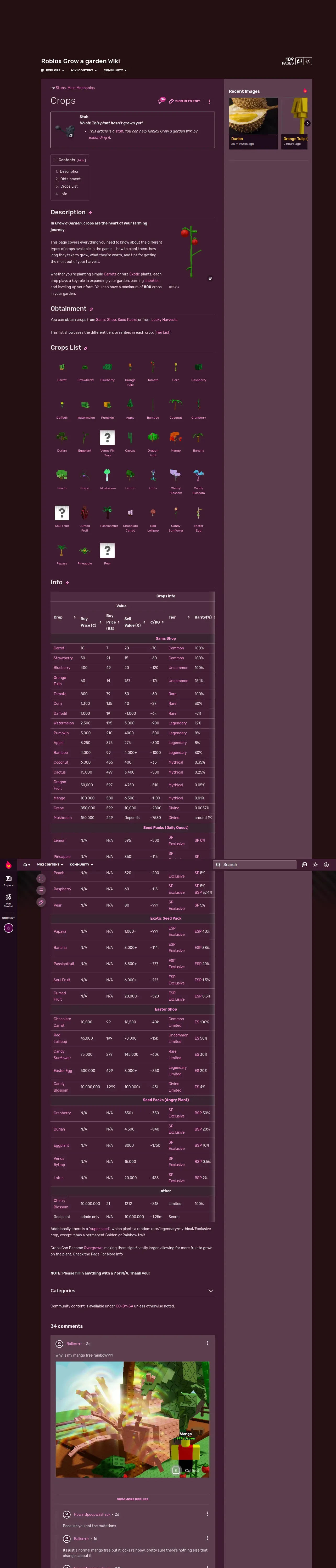336x1568 pixels.
Task: Open Fan Central from the left rail
Action: pyautogui.click(x=9, y=900)
